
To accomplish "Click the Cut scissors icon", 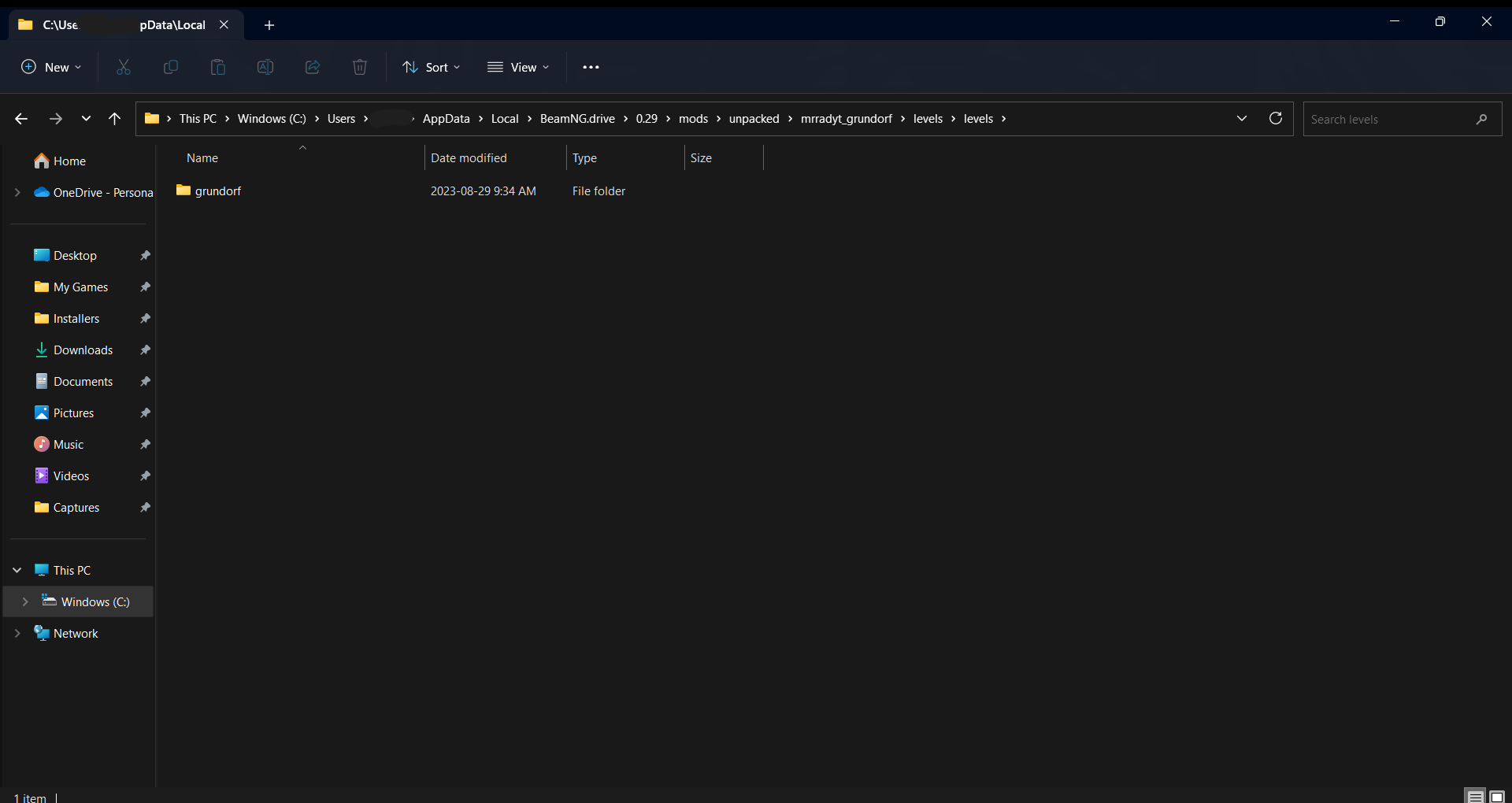I will [124, 67].
